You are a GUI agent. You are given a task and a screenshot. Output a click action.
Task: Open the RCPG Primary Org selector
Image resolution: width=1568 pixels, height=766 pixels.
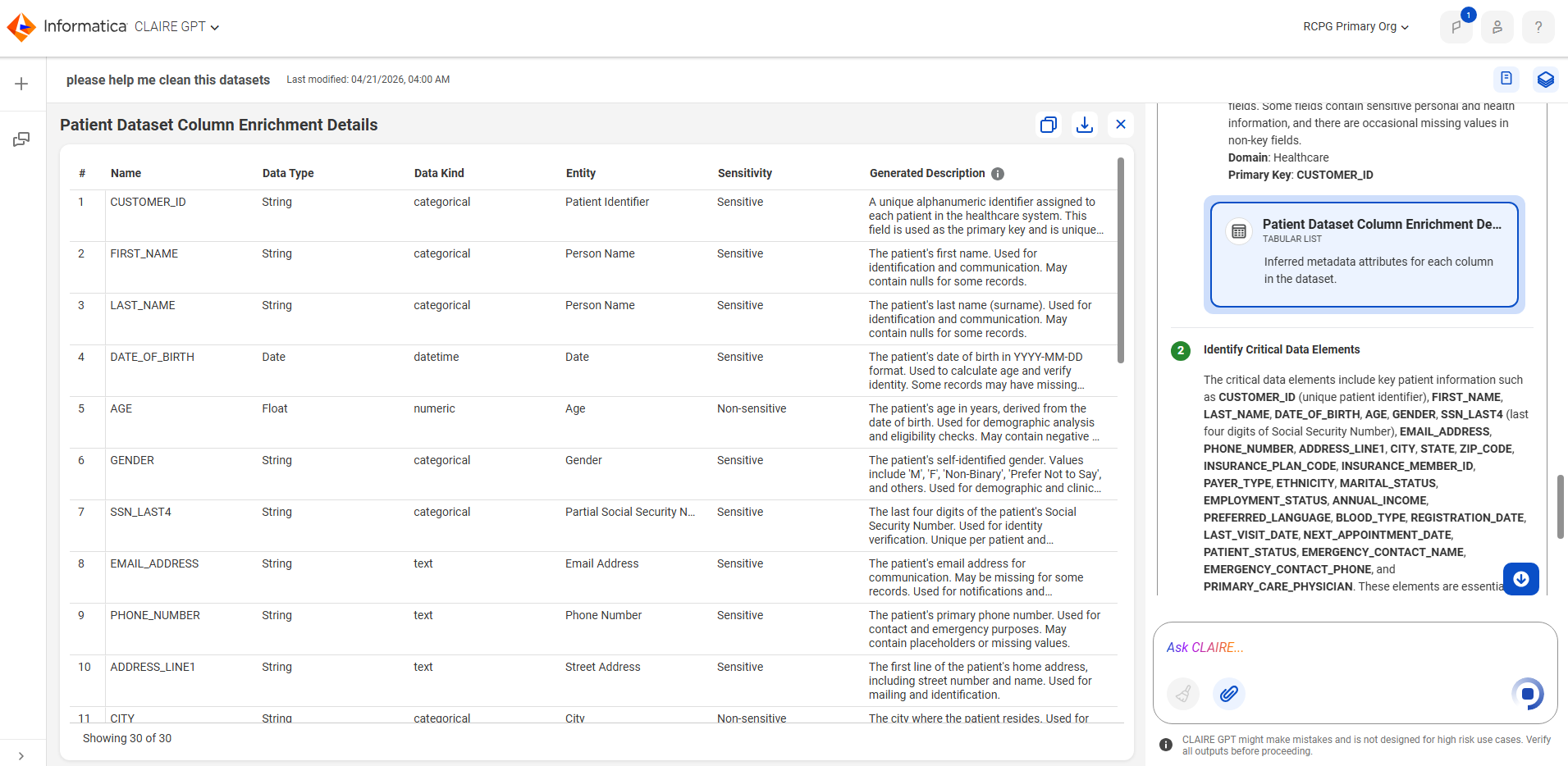pyautogui.click(x=1355, y=27)
